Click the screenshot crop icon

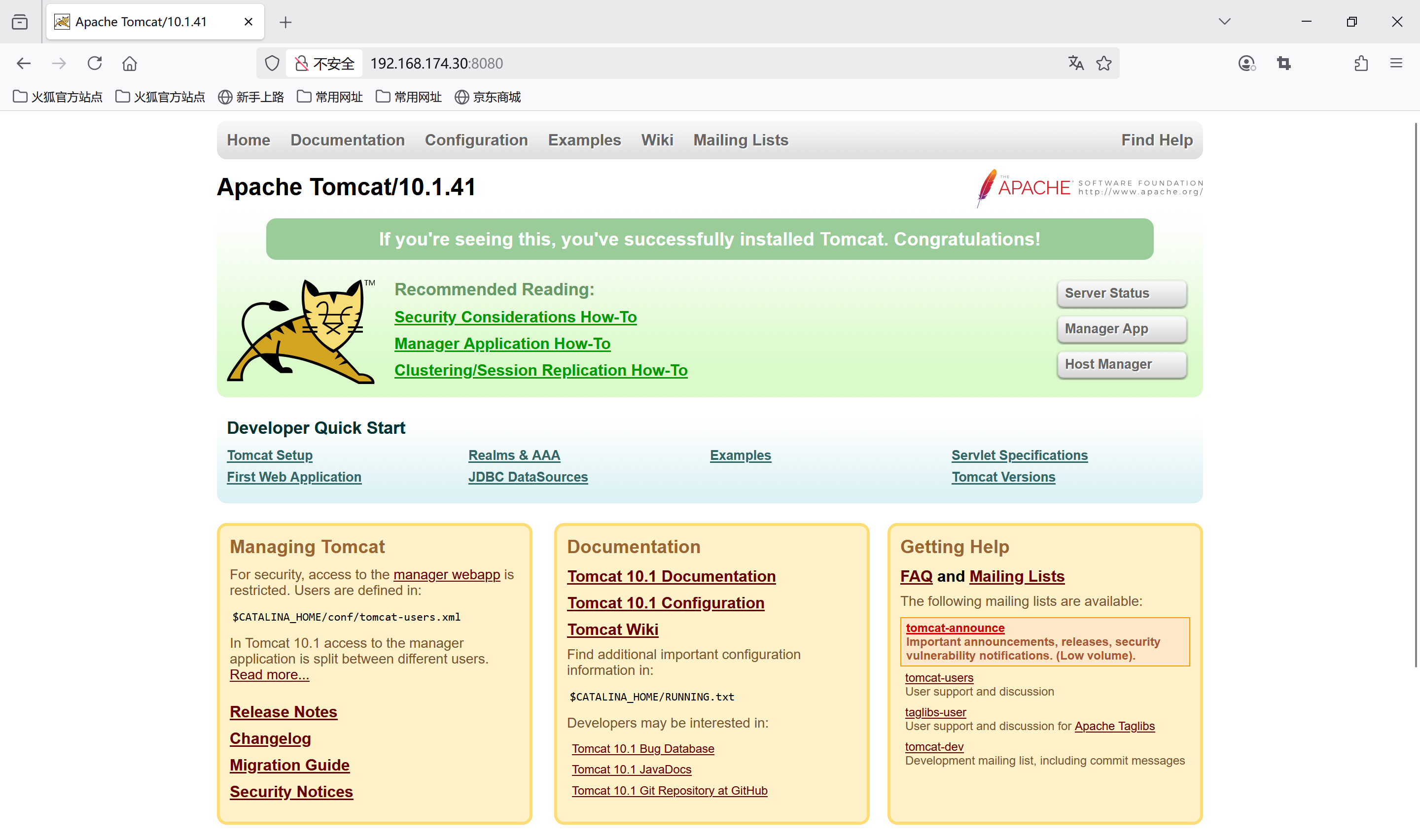[1283, 63]
